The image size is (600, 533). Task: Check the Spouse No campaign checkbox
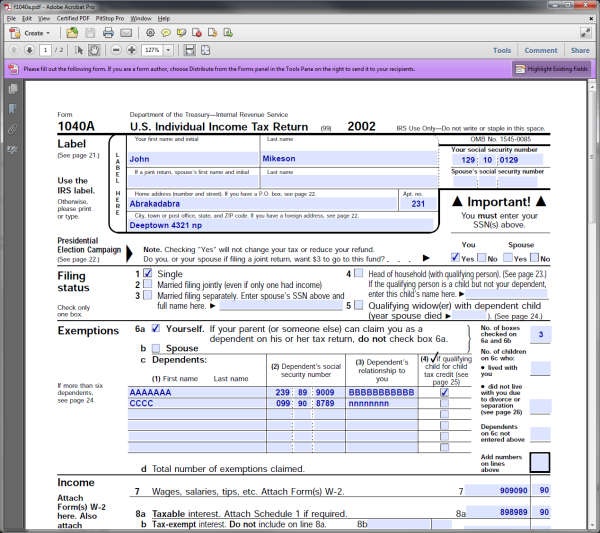click(x=535, y=258)
